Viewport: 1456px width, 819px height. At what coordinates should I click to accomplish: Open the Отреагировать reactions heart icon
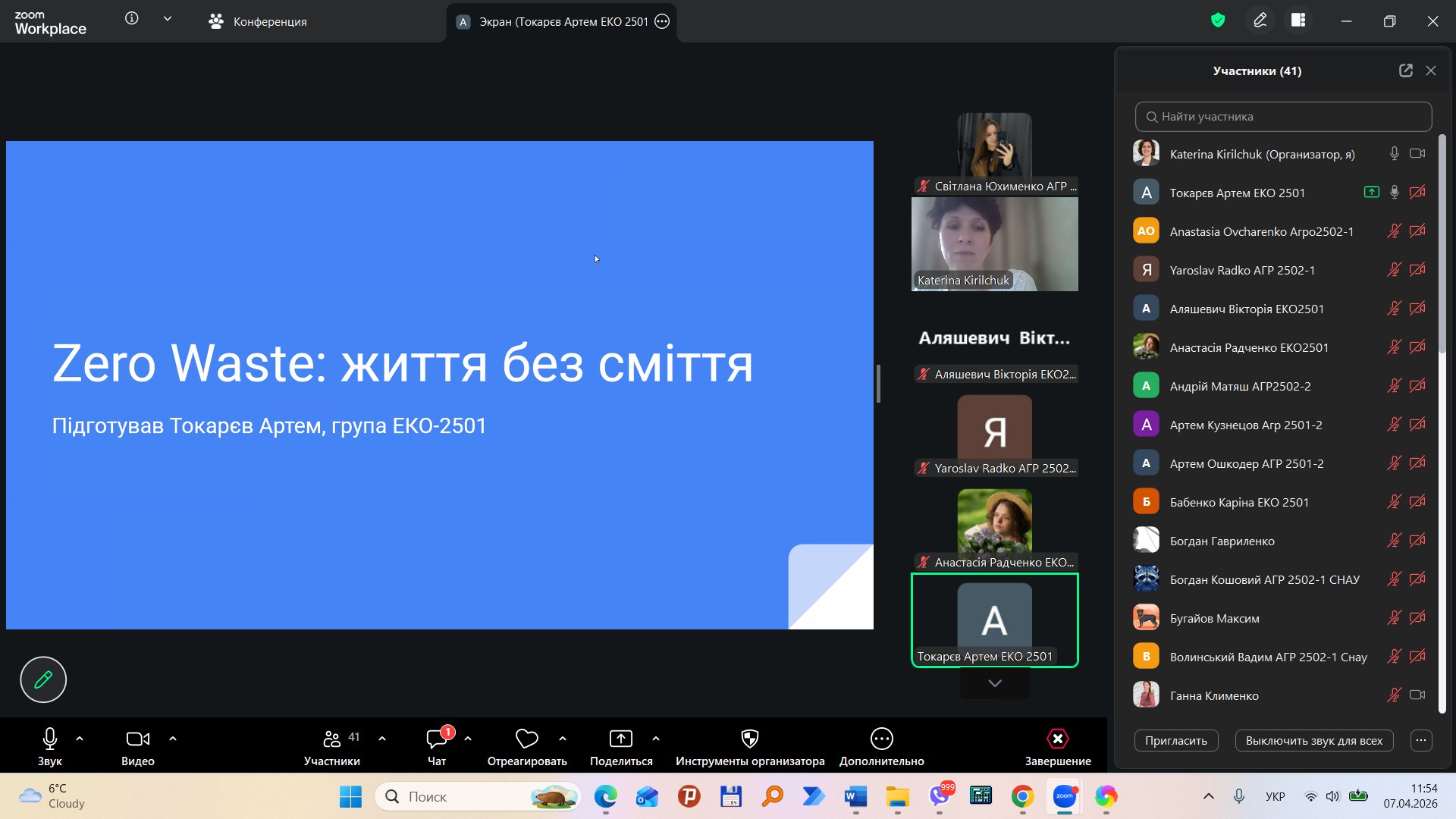[x=526, y=739]
